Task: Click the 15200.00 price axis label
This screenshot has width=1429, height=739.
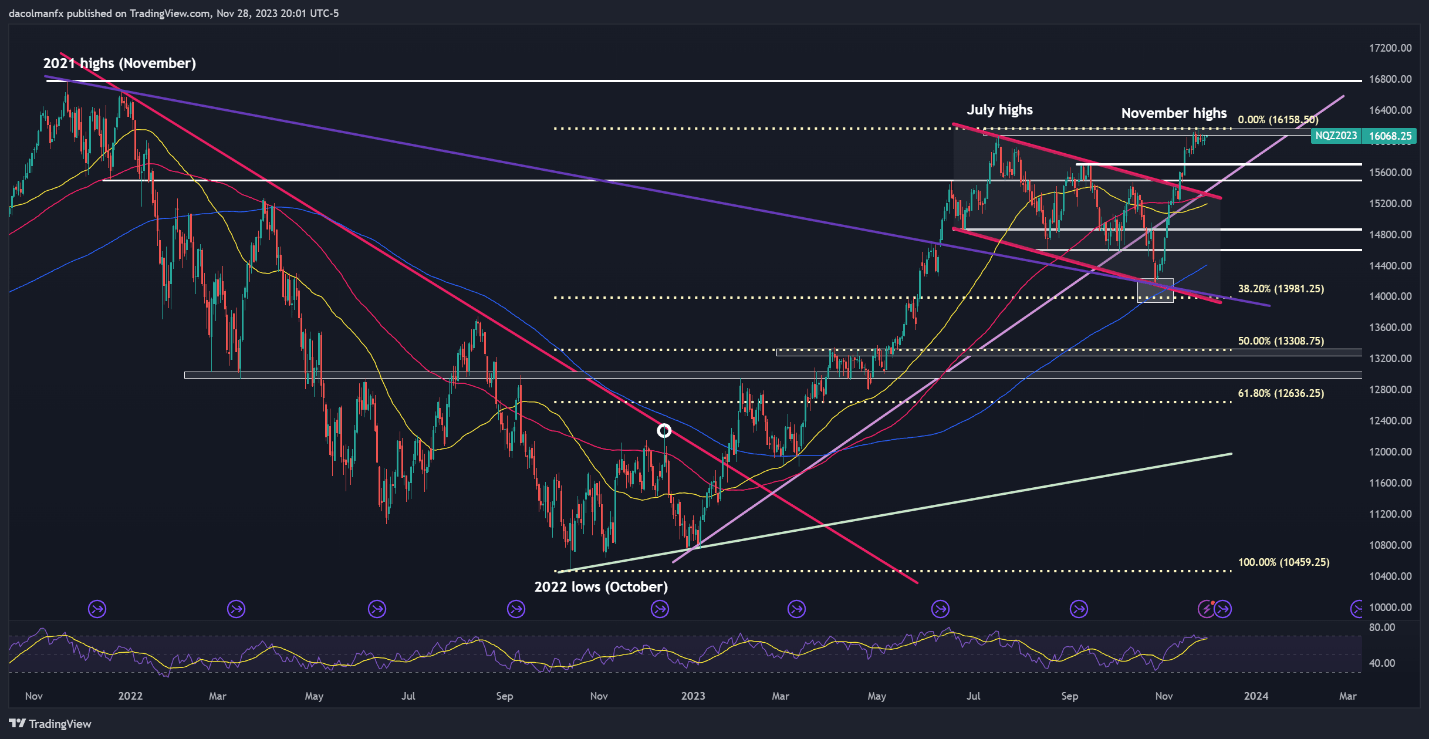Action: (1391, 204)
